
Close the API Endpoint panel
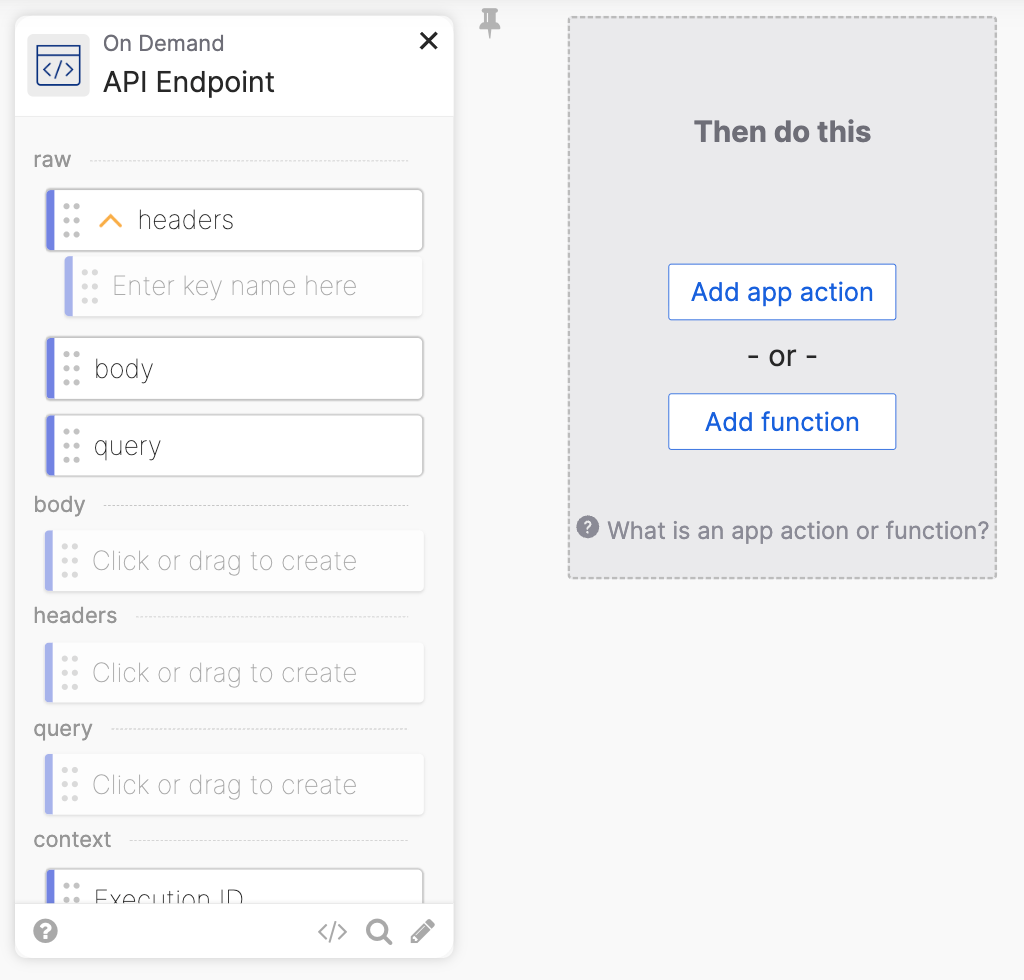428,41
